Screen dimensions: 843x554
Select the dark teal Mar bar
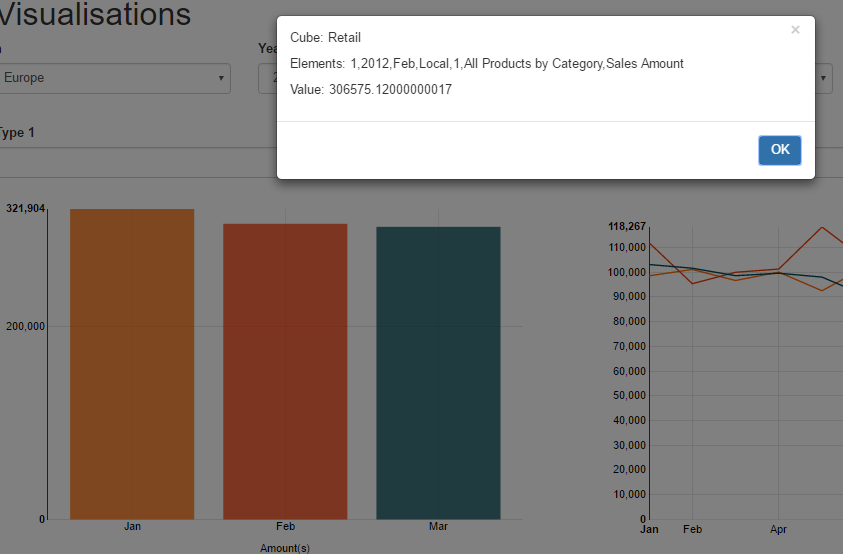coord(438,373)
